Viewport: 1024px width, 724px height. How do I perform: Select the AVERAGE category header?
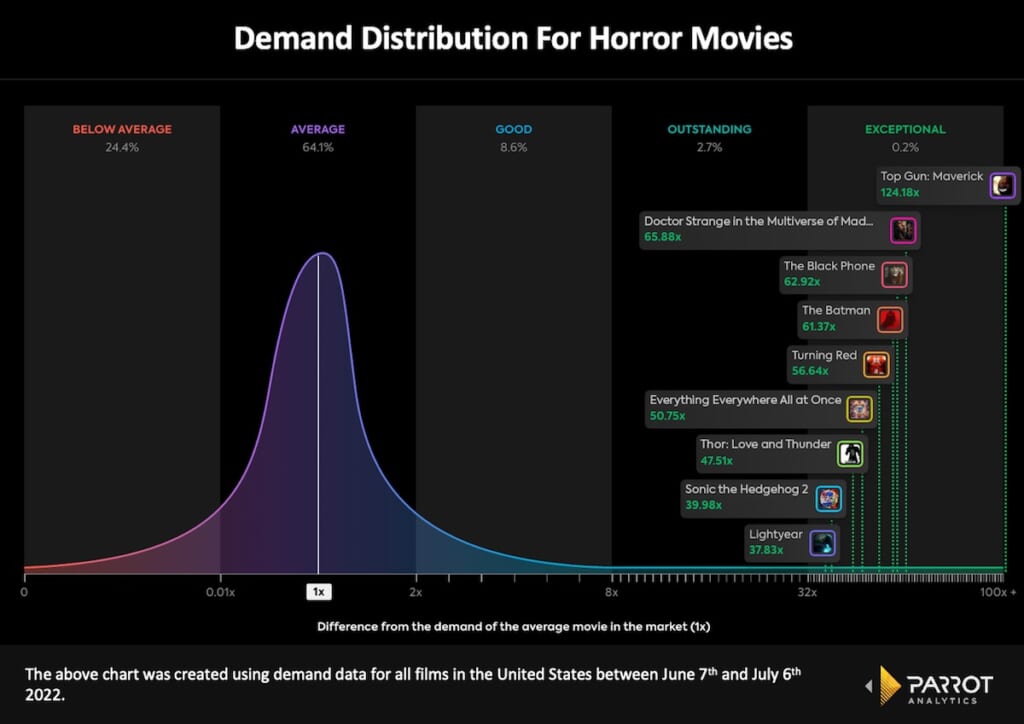318,129
